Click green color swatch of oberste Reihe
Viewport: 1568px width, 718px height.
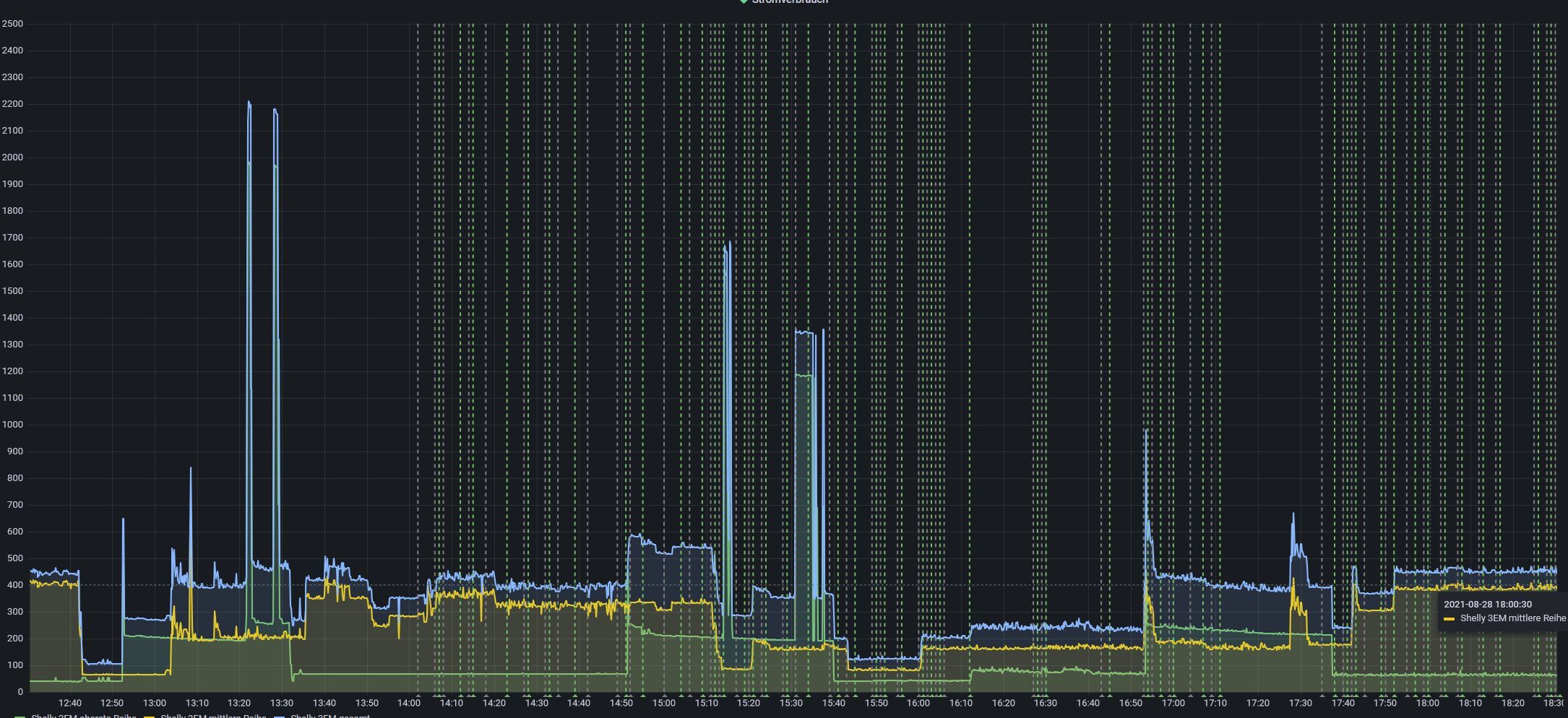point(20,716)
